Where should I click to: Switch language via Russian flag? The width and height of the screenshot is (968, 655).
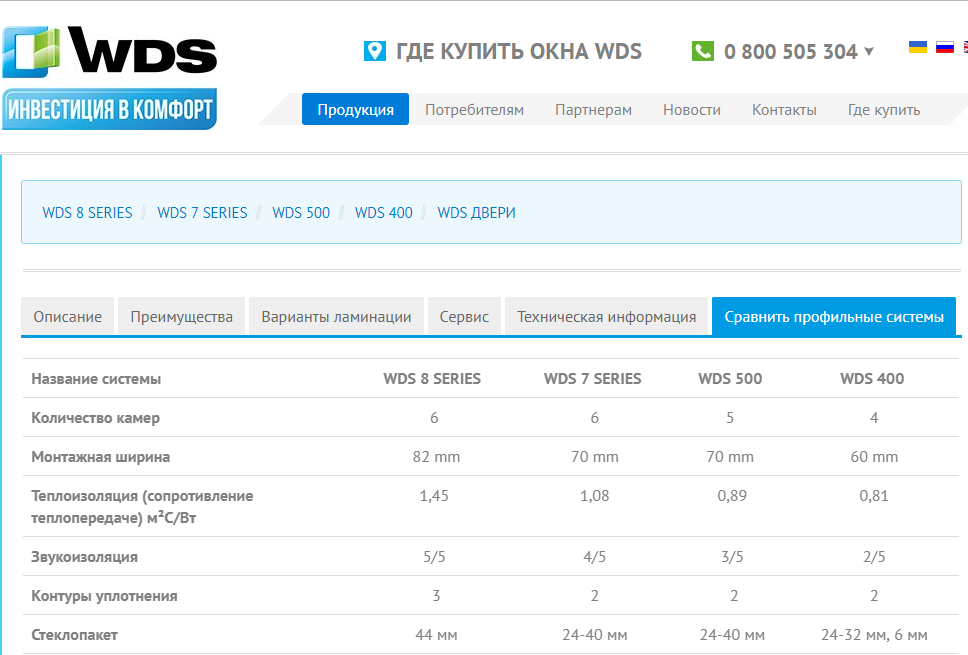[945, 47]
